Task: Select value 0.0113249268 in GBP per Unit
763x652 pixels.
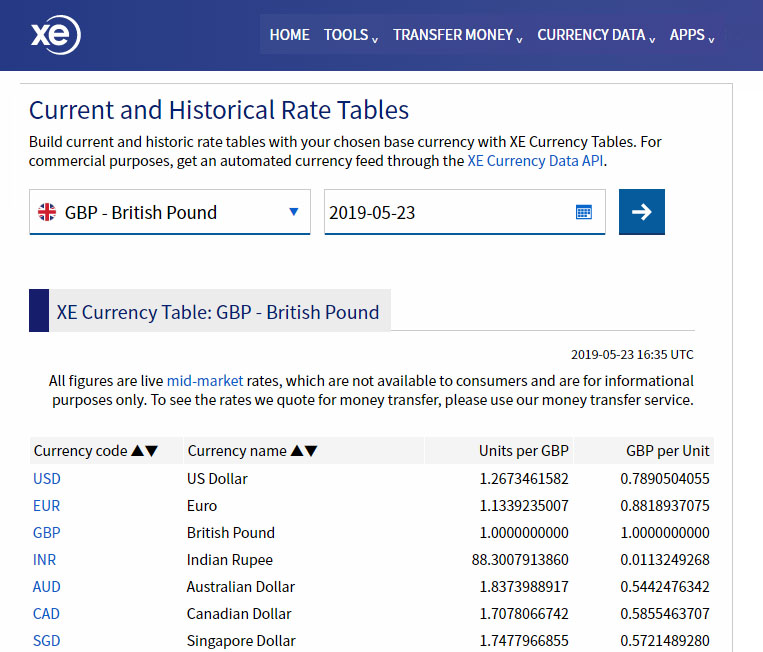Action: (665, 560)
